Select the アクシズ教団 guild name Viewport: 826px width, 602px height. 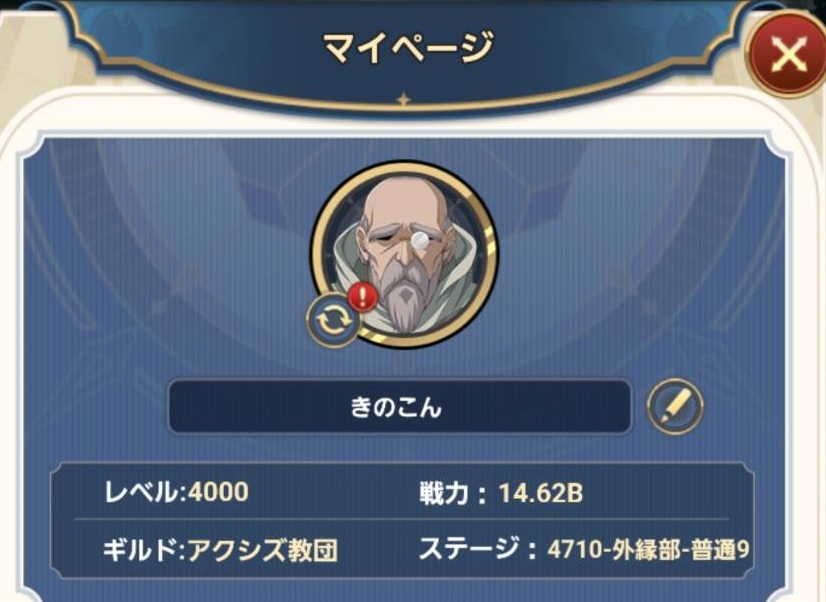click(263, 551)
